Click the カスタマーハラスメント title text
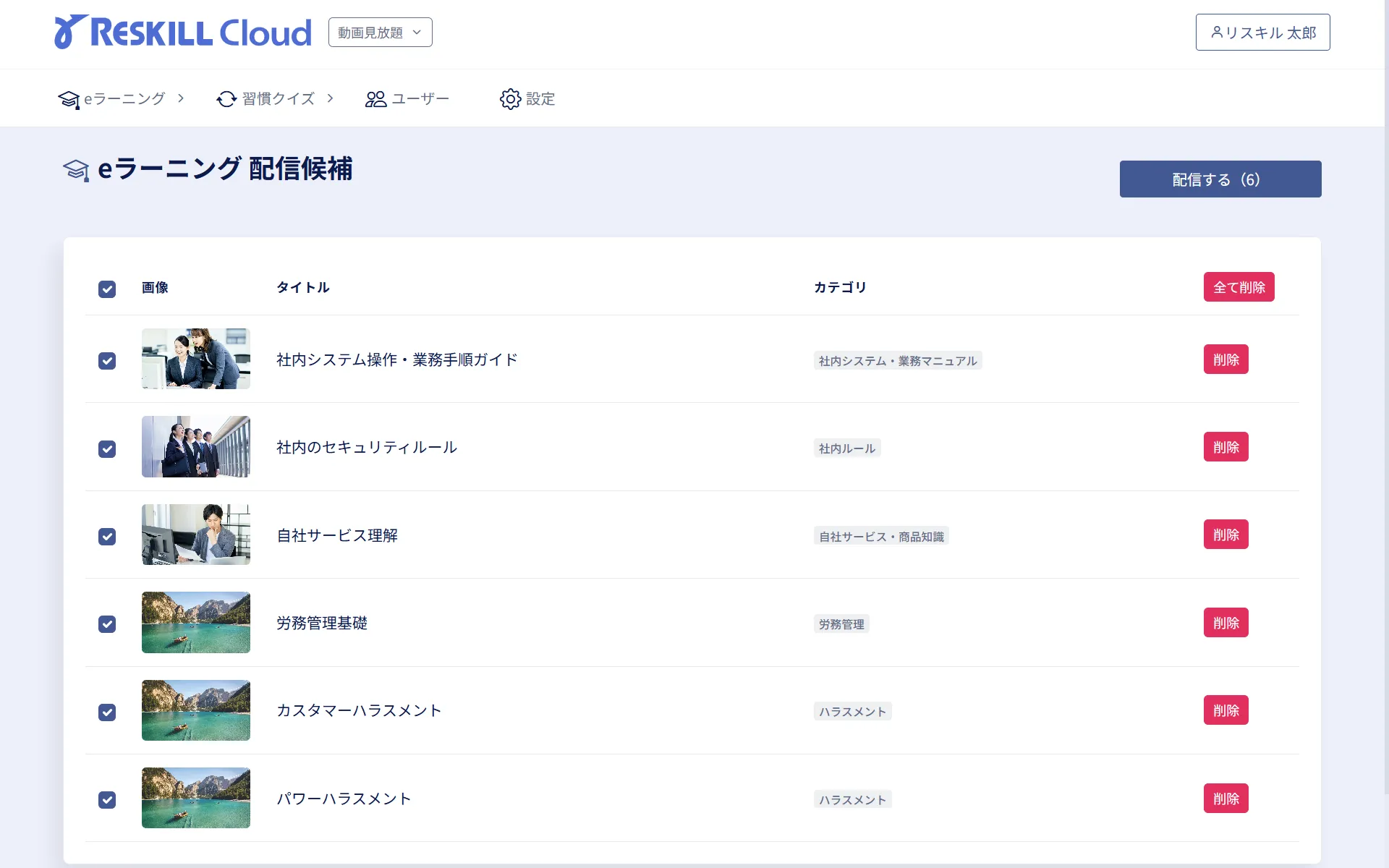 point(359,710)
